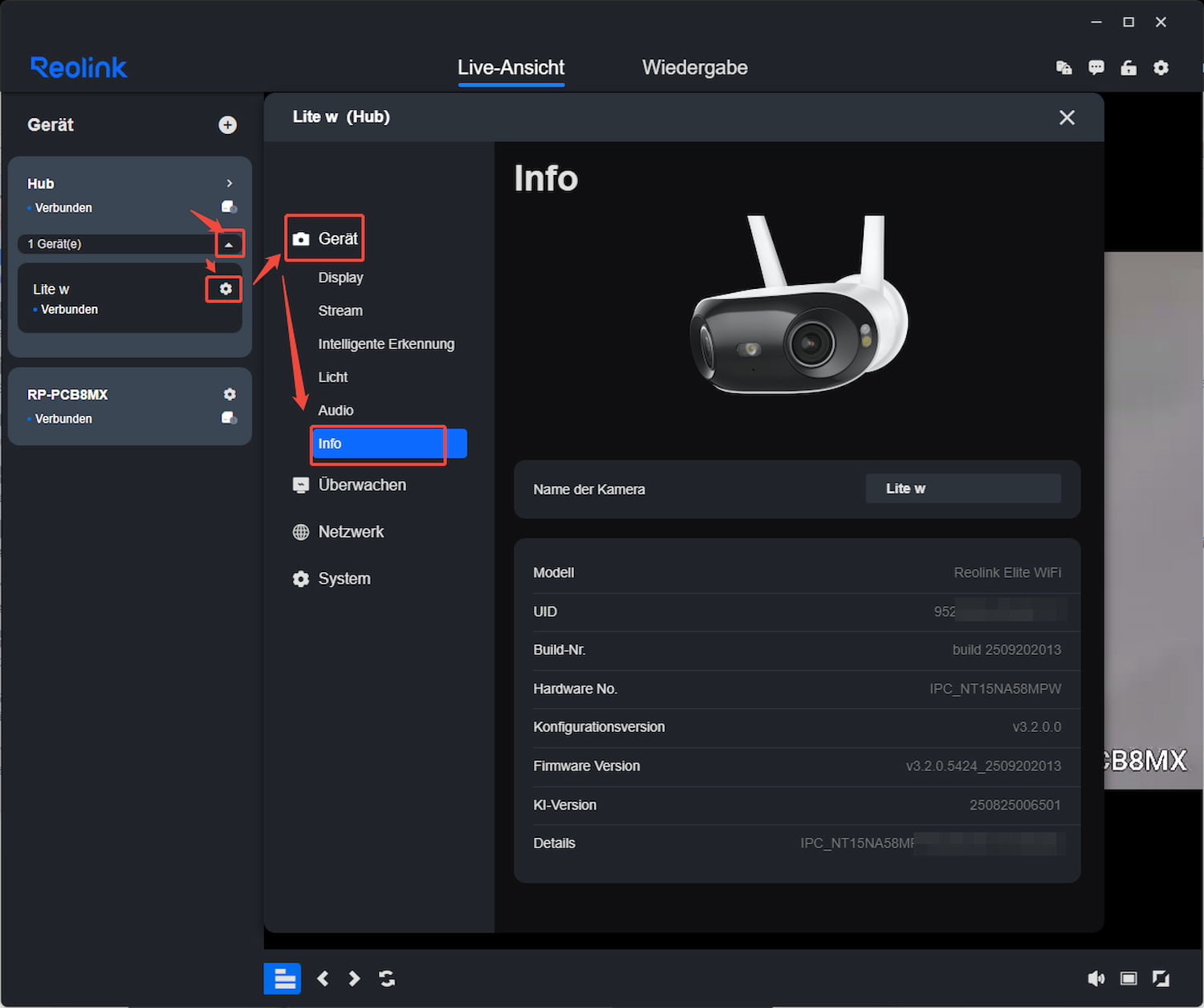
Task: Click the Gerät camera icon
Action: coord(301,239)
